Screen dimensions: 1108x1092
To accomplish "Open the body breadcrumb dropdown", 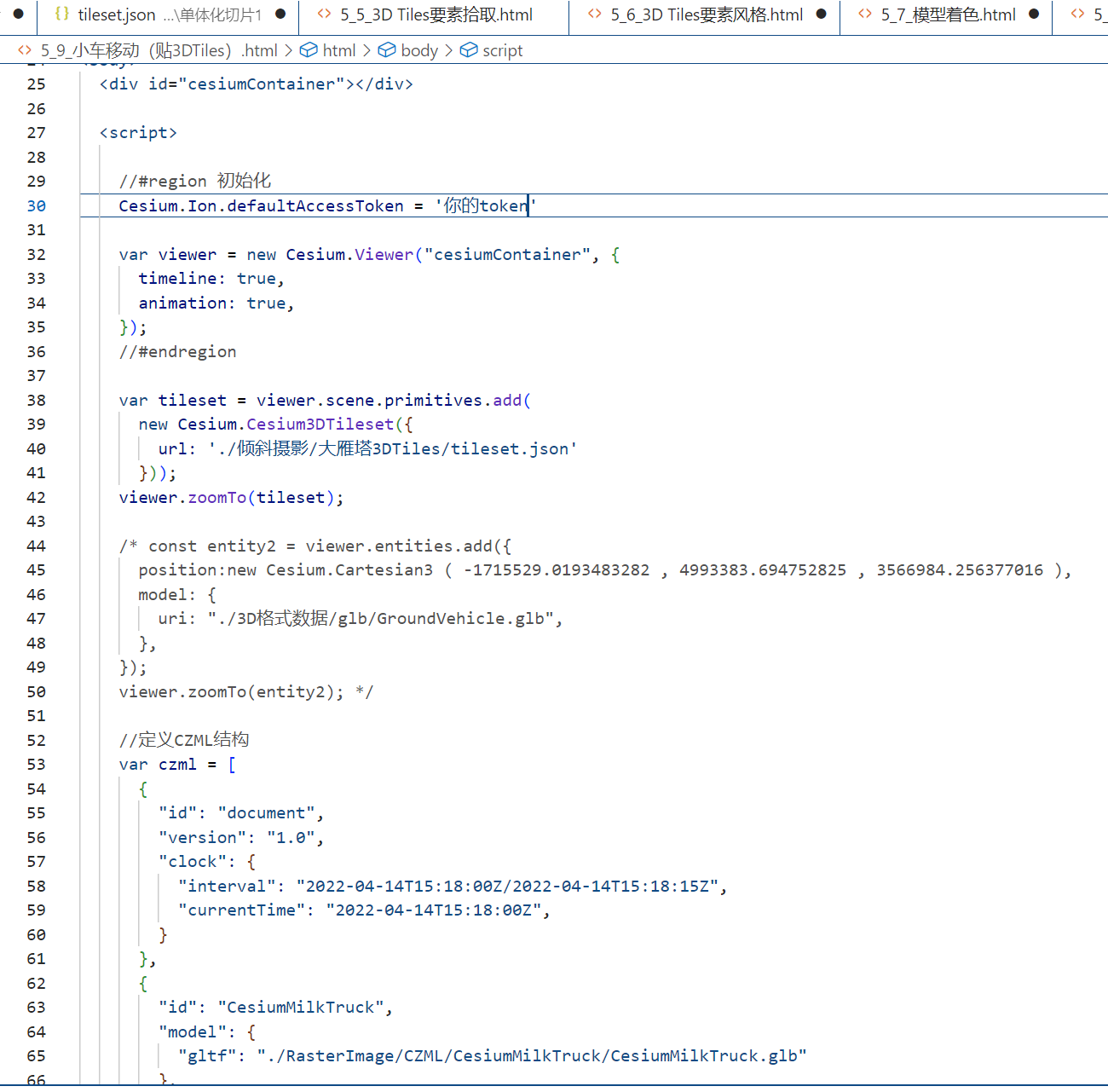I will click(x=419, y=50).
